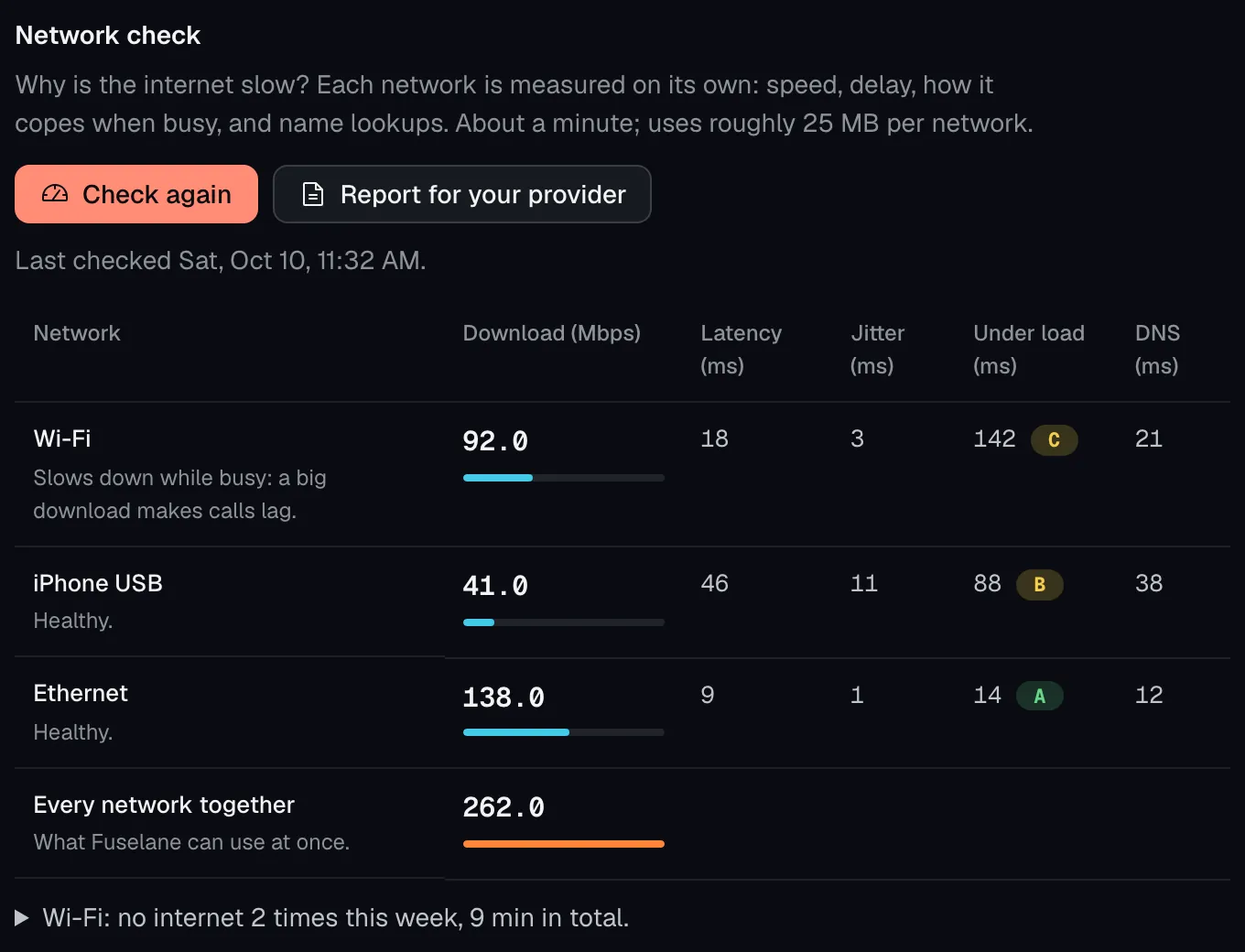Click the orange Every network together bar
The width and height of the screenshot is (1245, 952).
pos(563,844)
